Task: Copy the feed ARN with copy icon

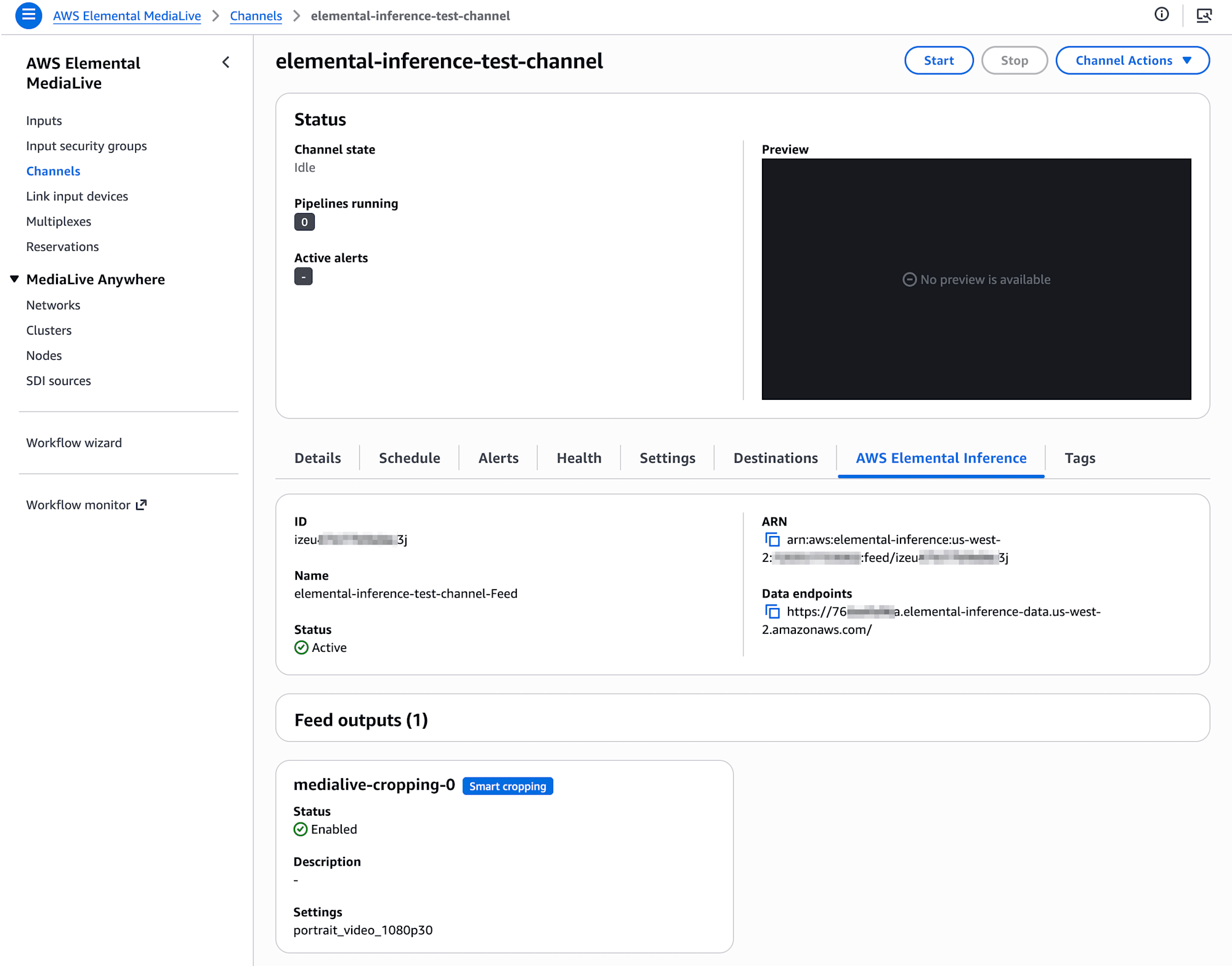Action: (x=772, y=540)
